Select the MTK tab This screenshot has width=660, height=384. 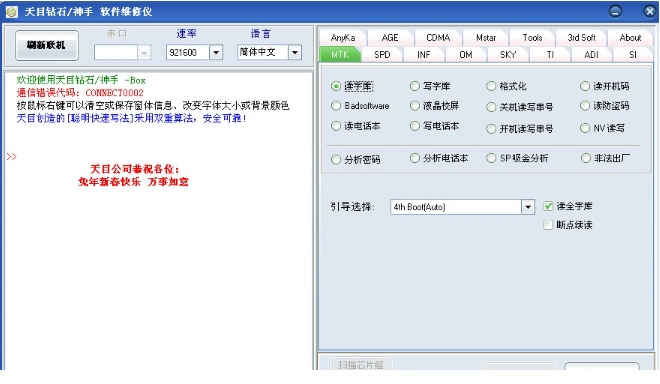(x=340, y=55)
